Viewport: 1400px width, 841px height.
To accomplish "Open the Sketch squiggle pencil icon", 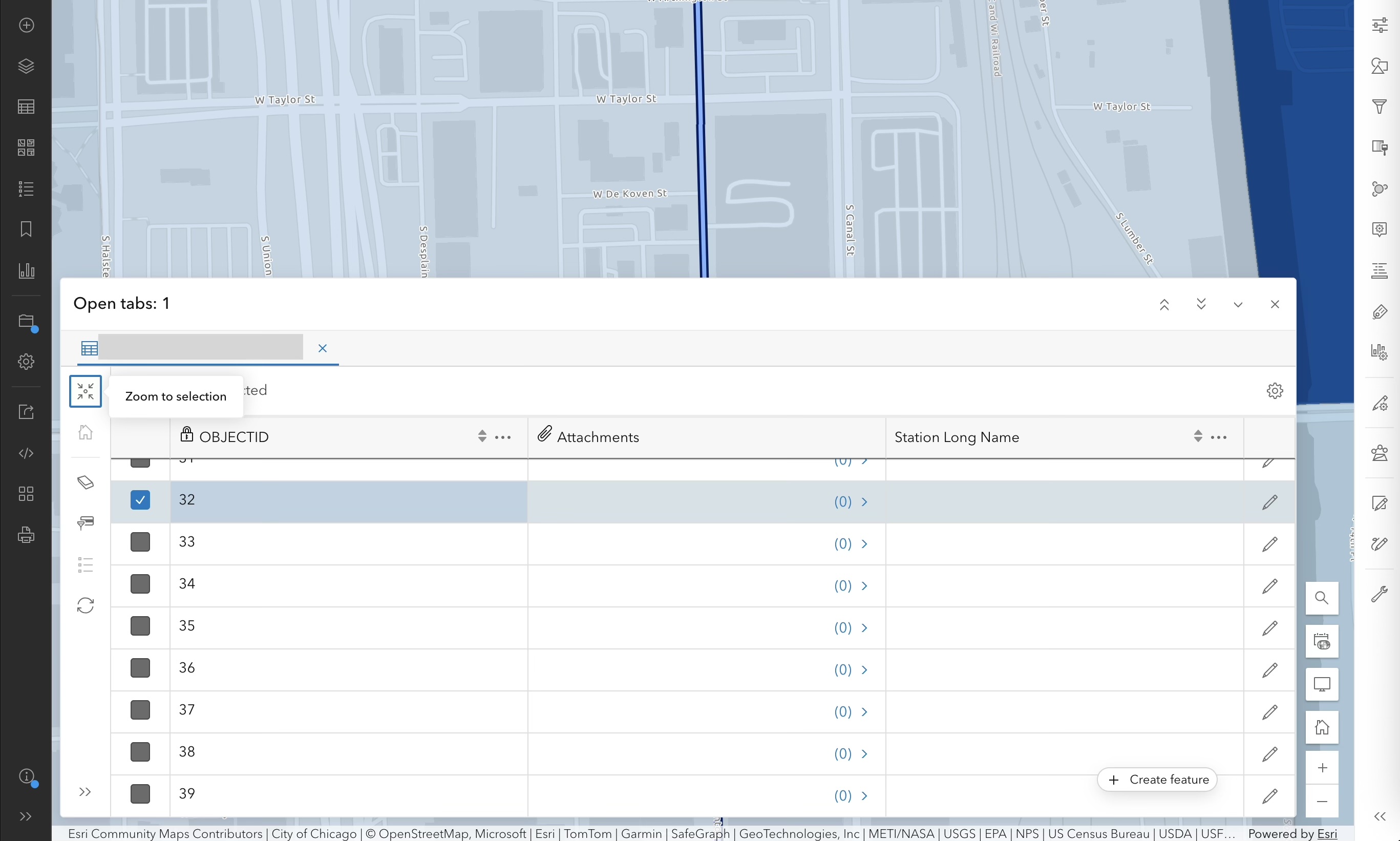I will point(1380,543).
